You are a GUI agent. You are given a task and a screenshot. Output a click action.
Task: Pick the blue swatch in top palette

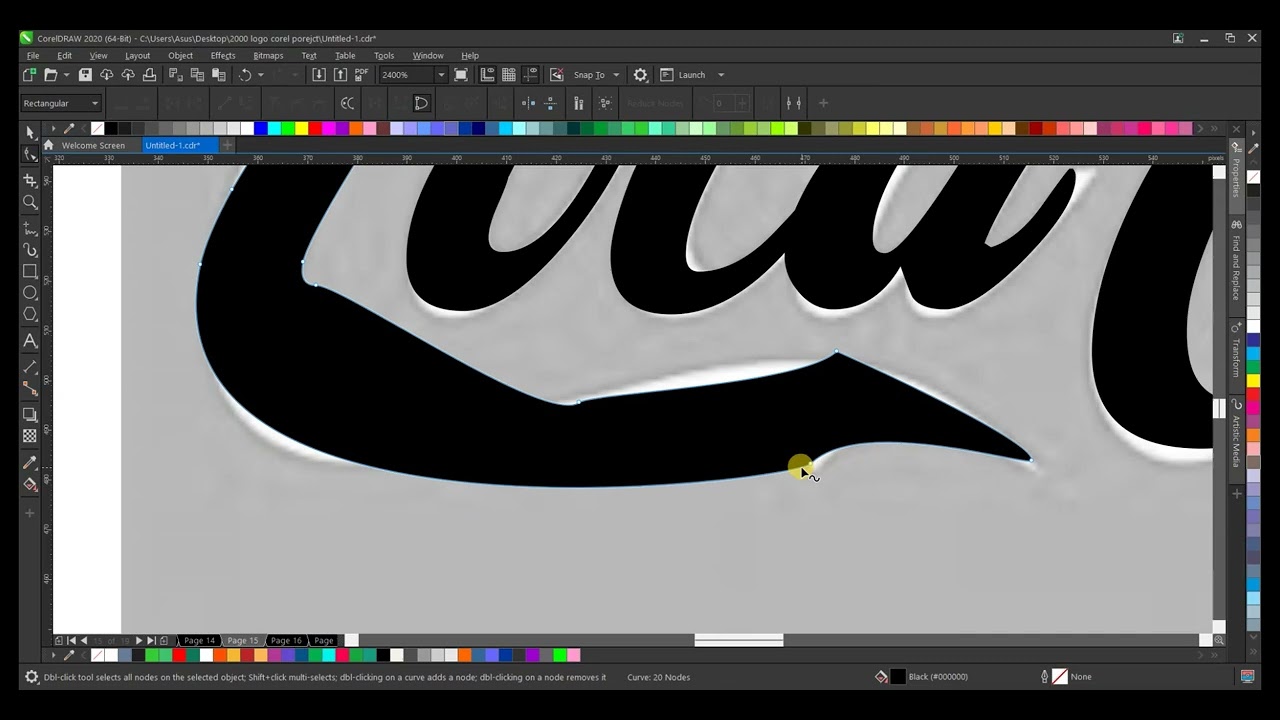tap(261, 128)
